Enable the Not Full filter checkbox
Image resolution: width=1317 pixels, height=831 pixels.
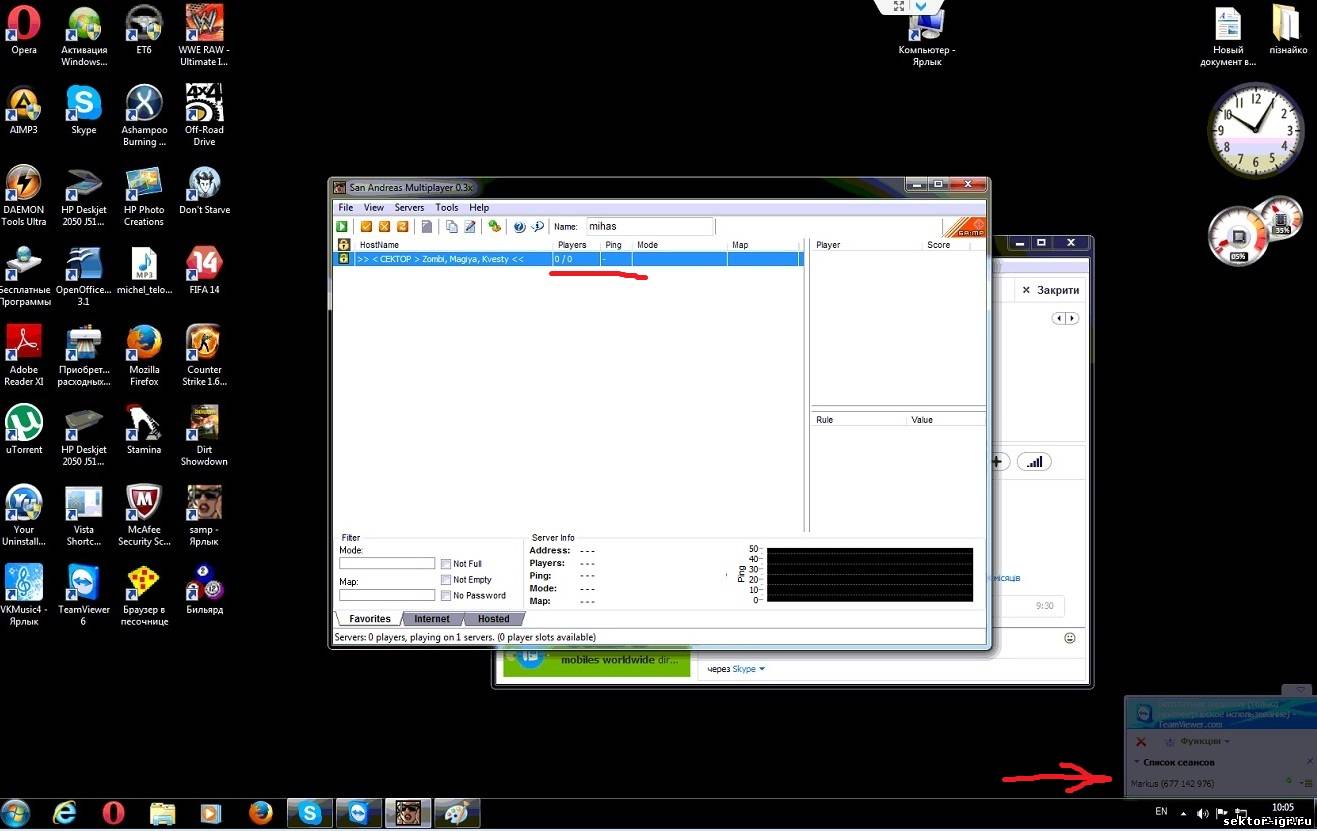point(446,564)
